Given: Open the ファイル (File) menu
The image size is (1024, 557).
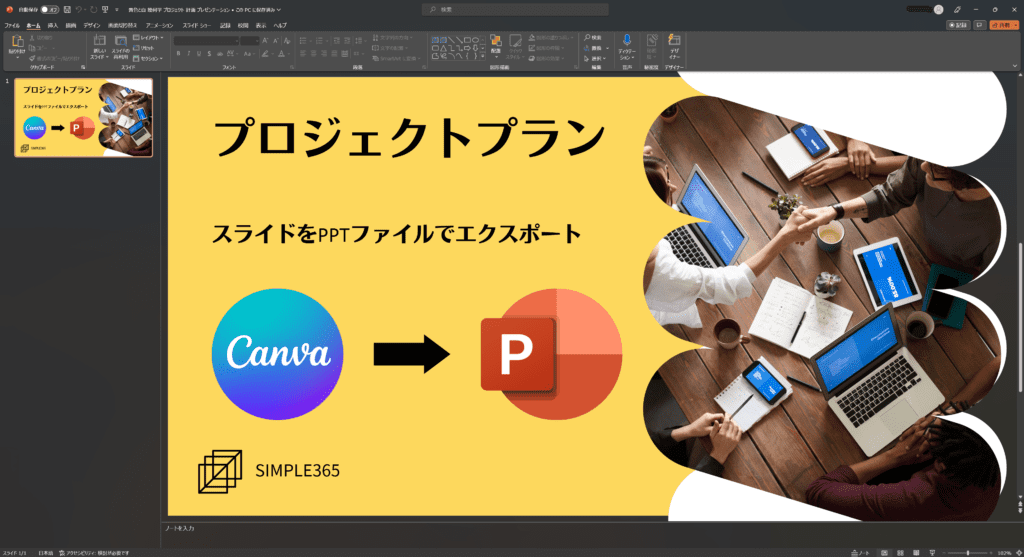Looking at the screenshot, I should coord(12,25).
